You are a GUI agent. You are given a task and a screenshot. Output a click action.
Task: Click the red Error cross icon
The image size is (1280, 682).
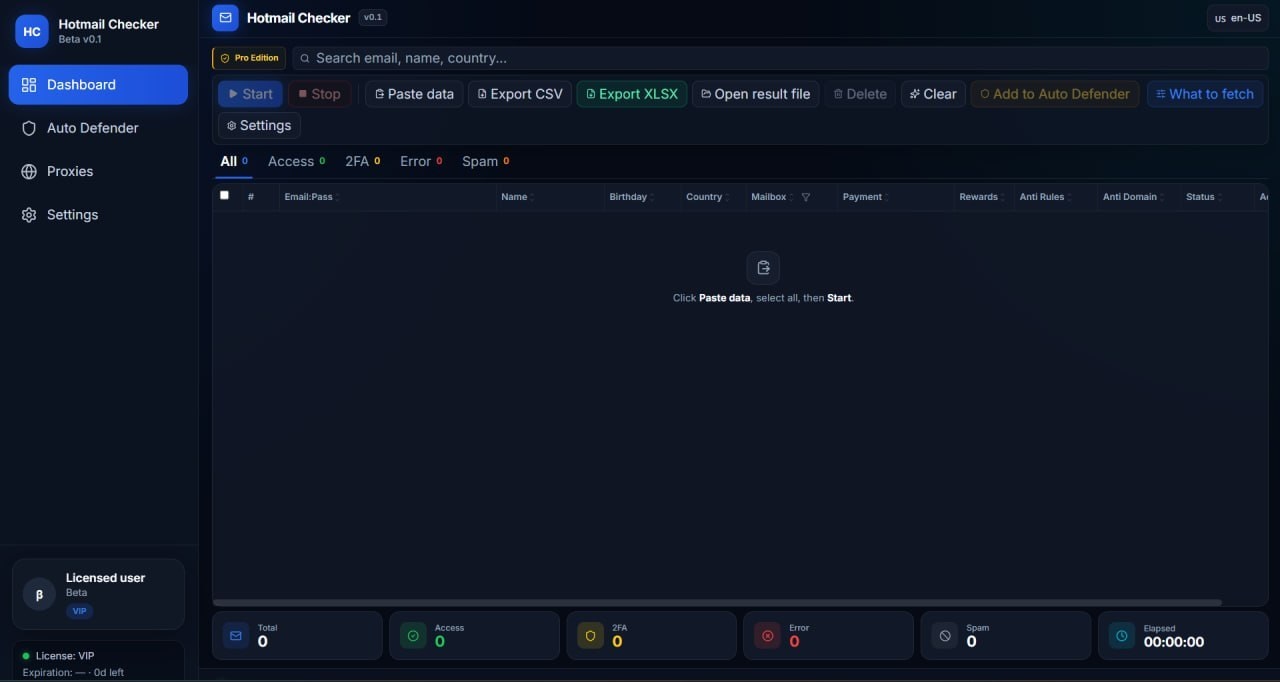point(767,635)
